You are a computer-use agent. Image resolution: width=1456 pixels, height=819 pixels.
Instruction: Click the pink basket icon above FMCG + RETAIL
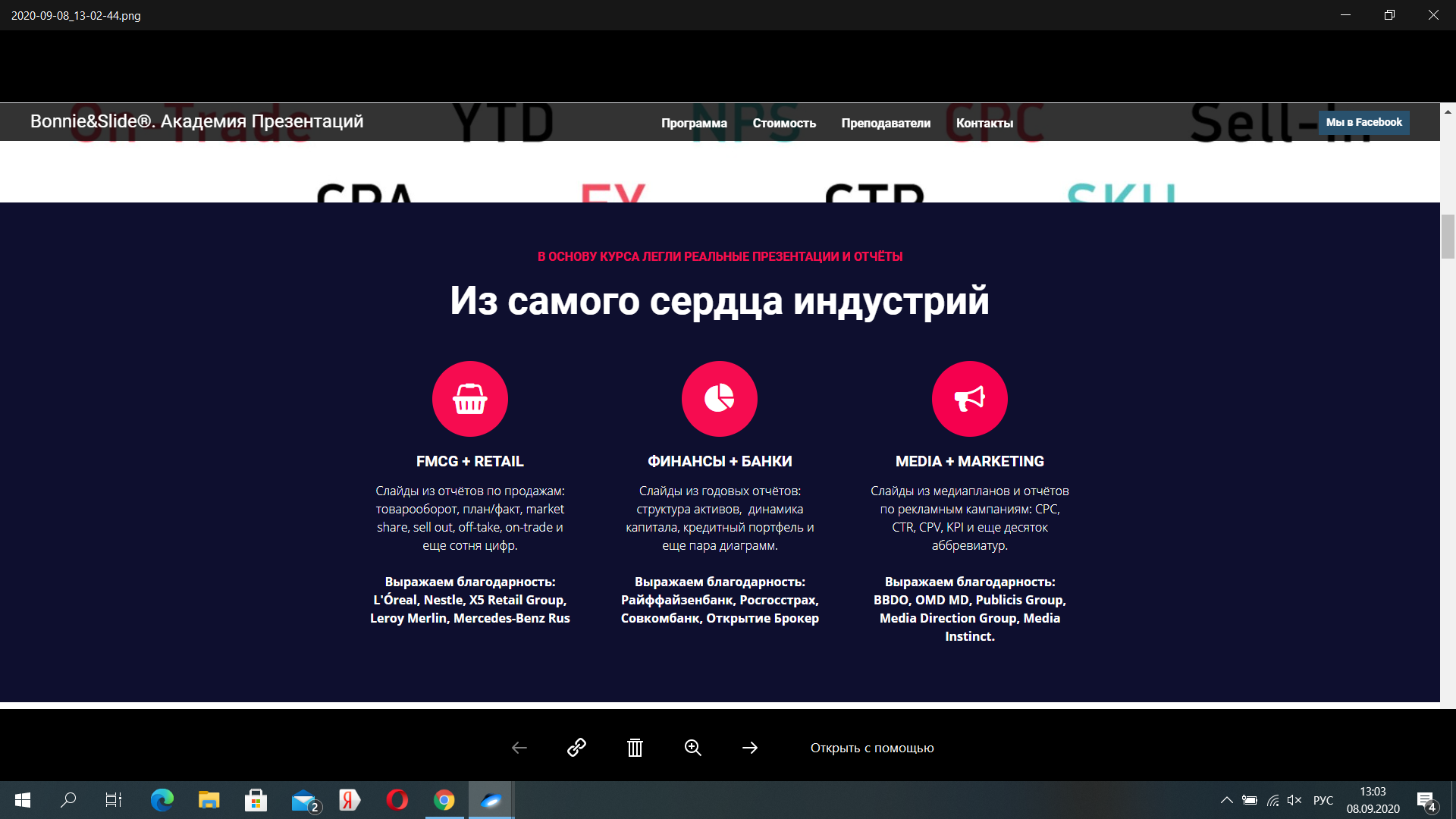tap(469, 398)
